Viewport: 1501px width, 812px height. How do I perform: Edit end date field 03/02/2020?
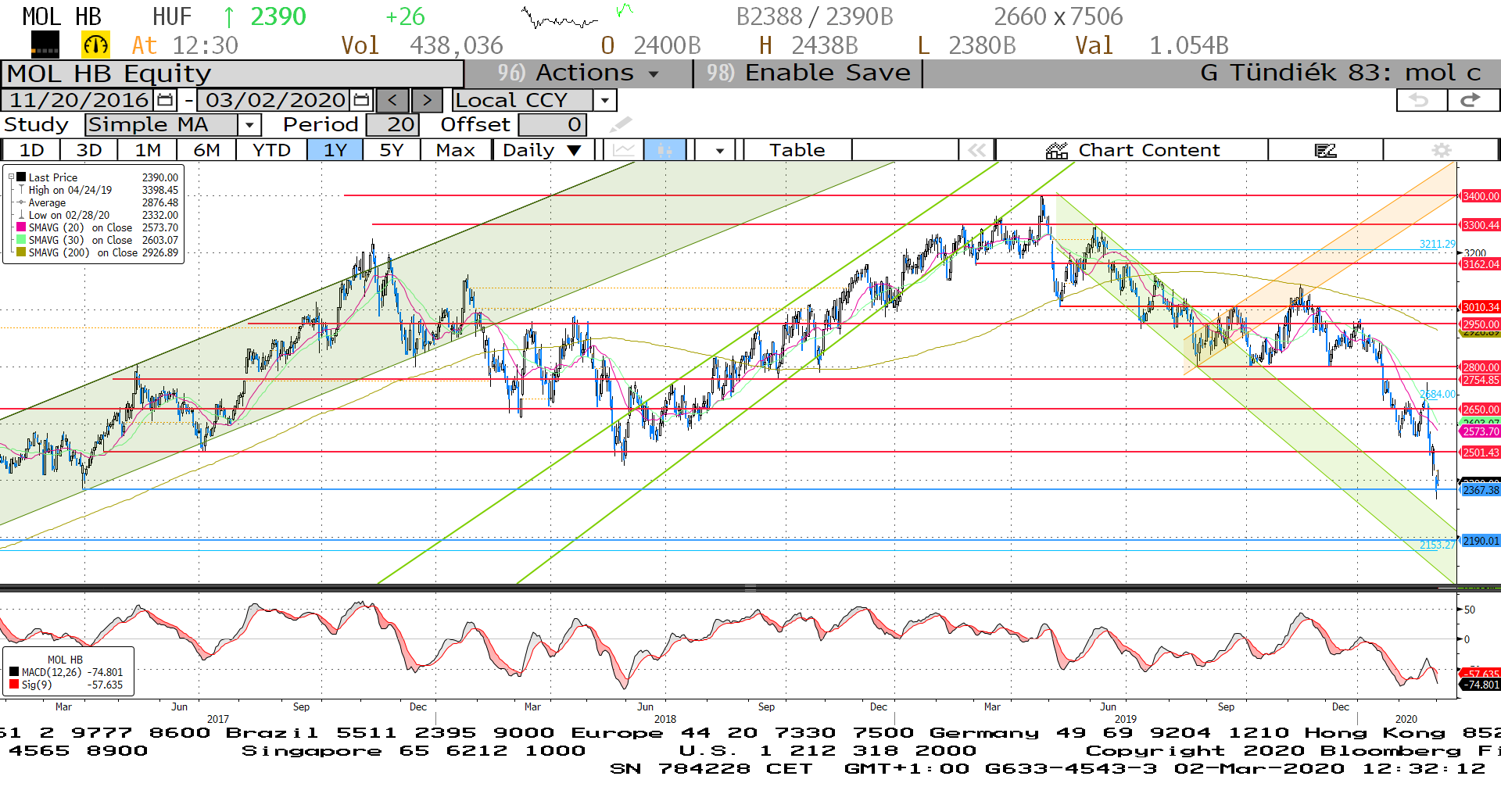(275, 100)
